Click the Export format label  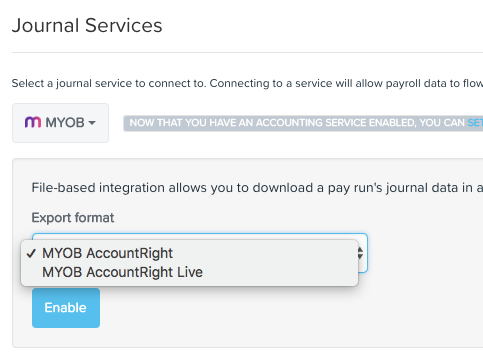click(x=73, y=218)
